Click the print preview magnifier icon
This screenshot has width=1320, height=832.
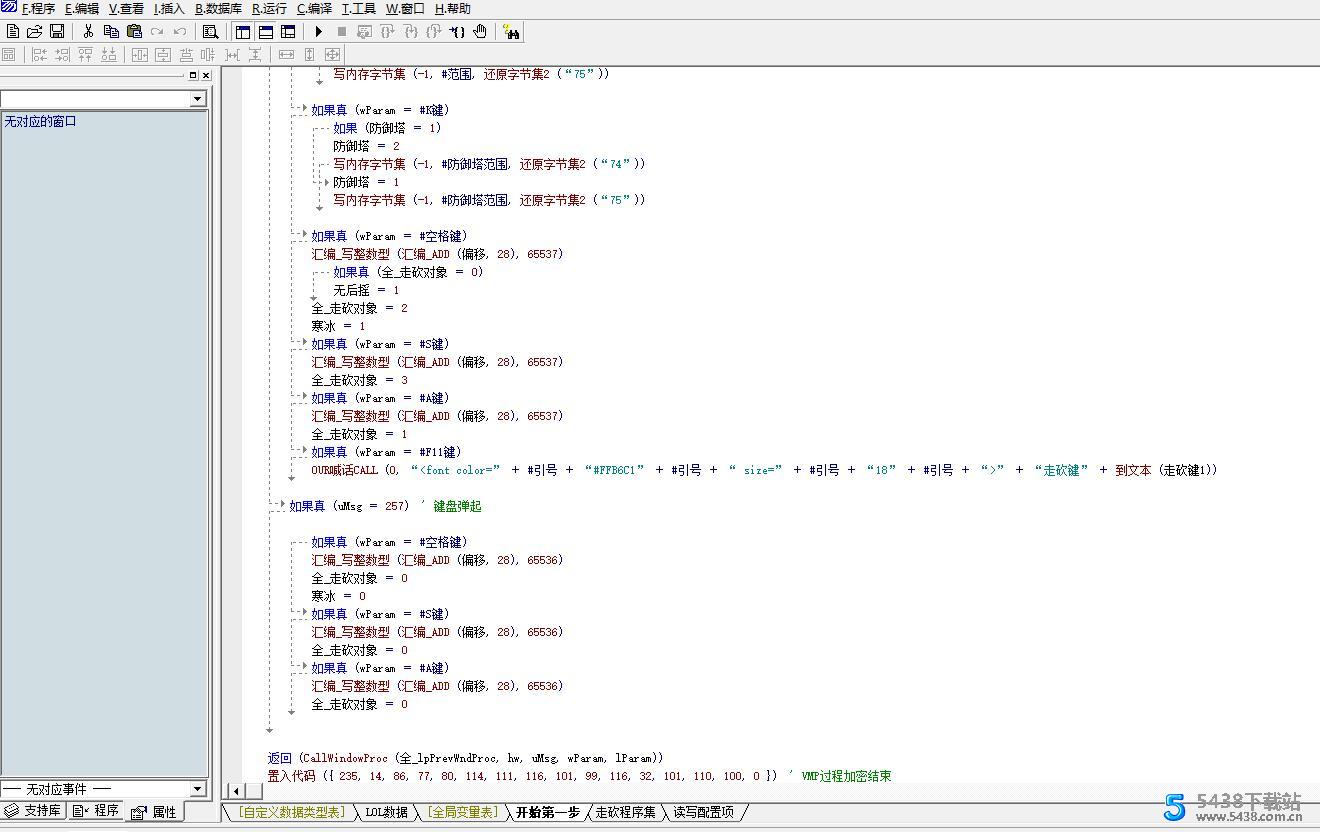coord(210,32)
